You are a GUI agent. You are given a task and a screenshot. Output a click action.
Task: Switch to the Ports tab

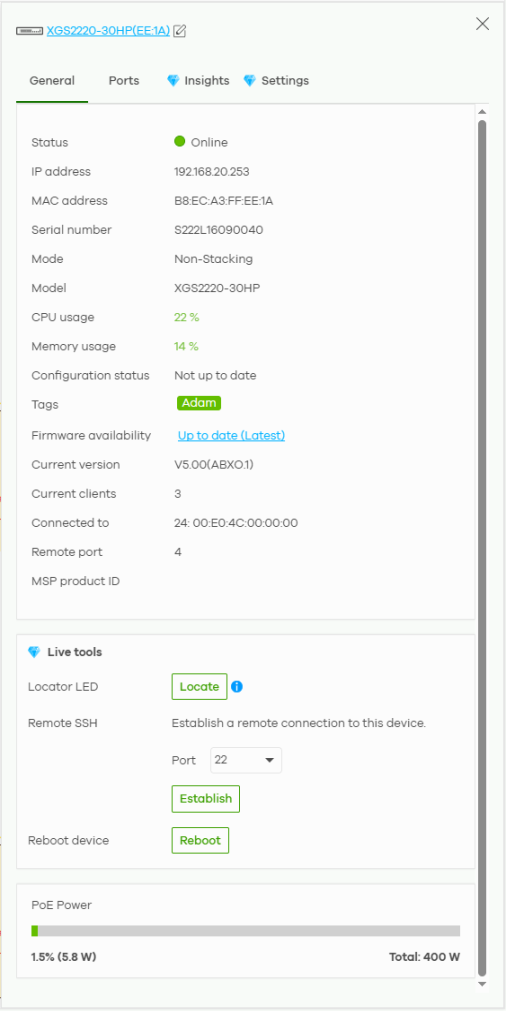[124, 81]
